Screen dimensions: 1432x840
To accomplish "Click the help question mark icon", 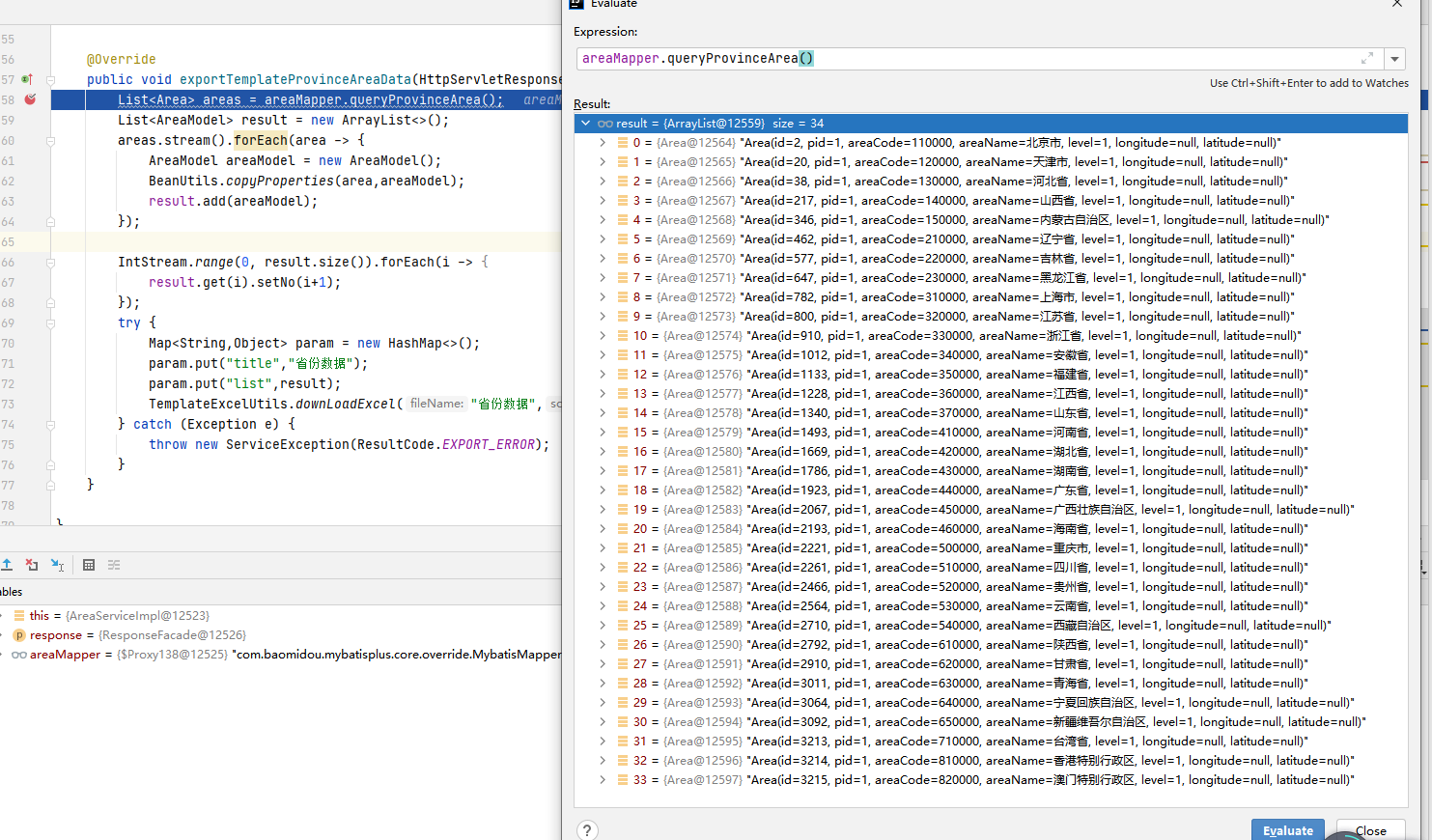I will click(x=587, y=830).
